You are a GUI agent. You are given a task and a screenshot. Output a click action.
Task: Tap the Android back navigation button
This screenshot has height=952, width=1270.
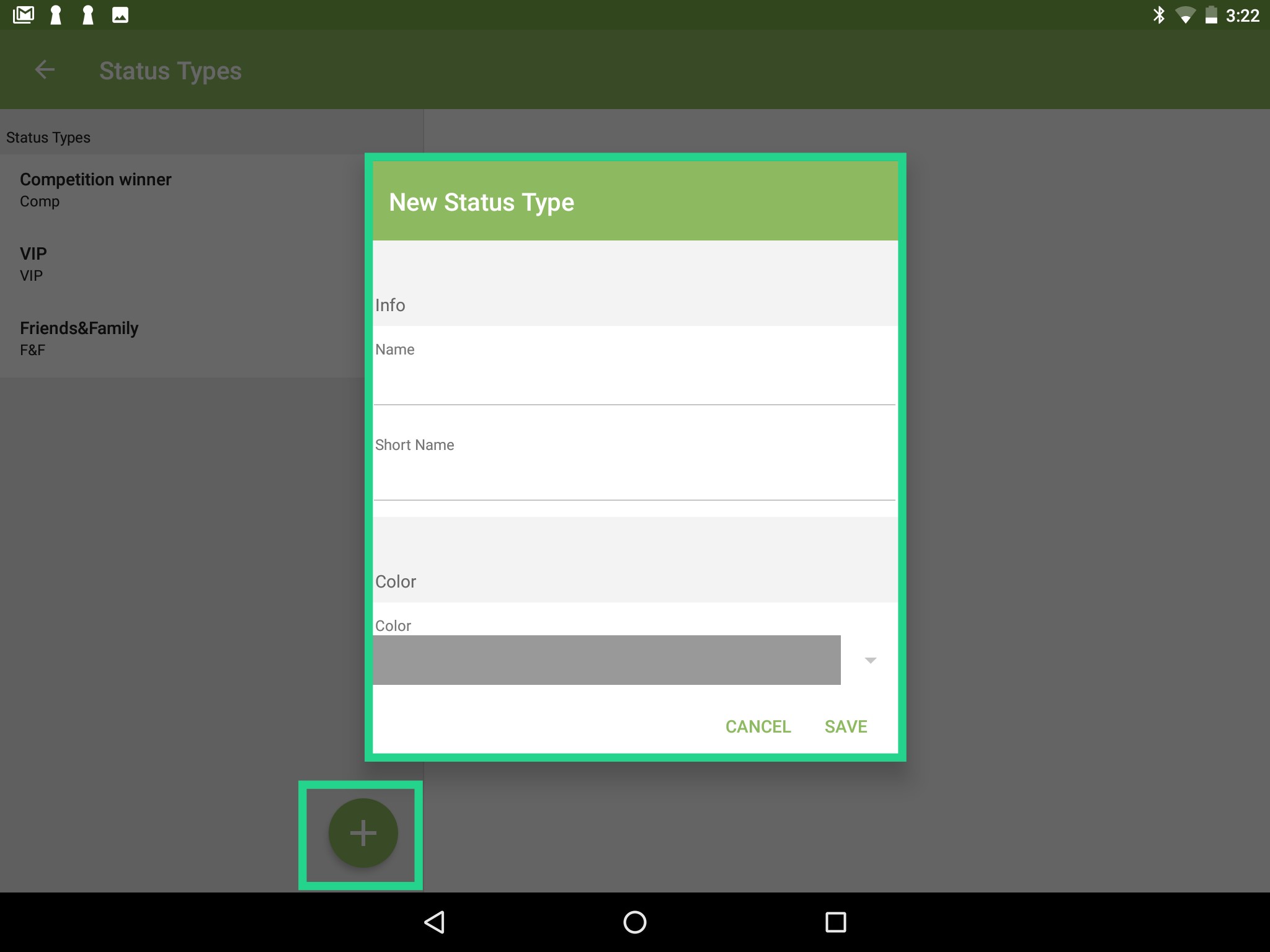point(434,922)
